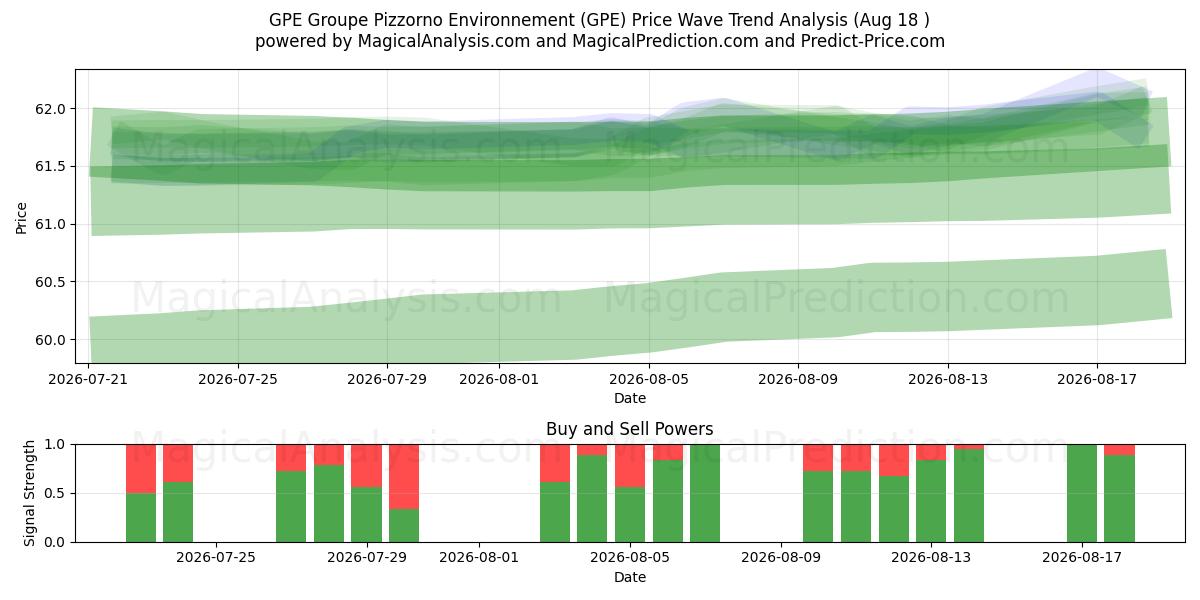1200x600 pixels.
Task: Click 2026-08-09 on the price chart axis
Action: coord(797,379)
